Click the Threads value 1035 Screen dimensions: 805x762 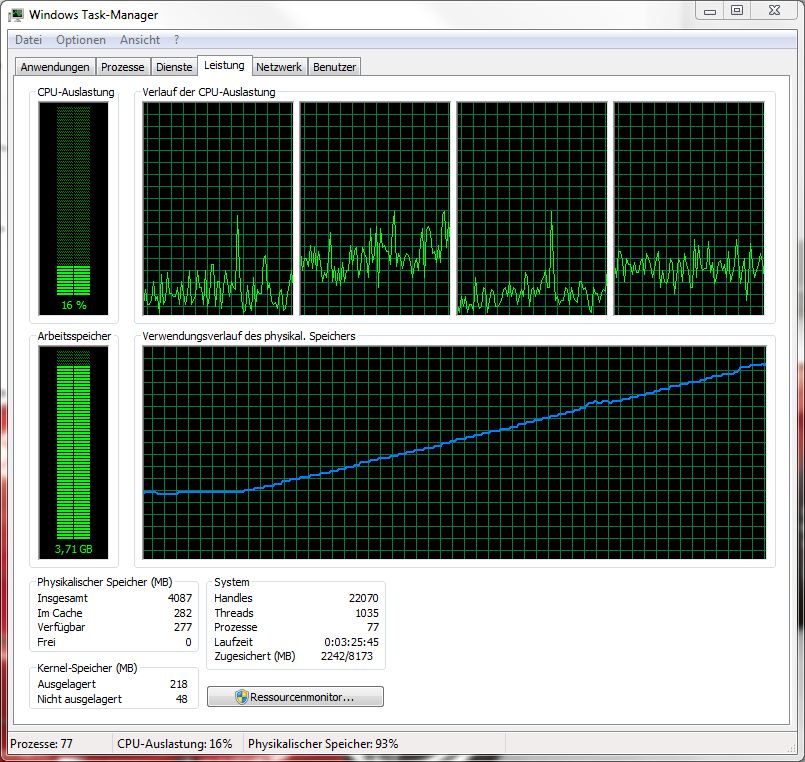pyautogui.click(x=367, y=613)
